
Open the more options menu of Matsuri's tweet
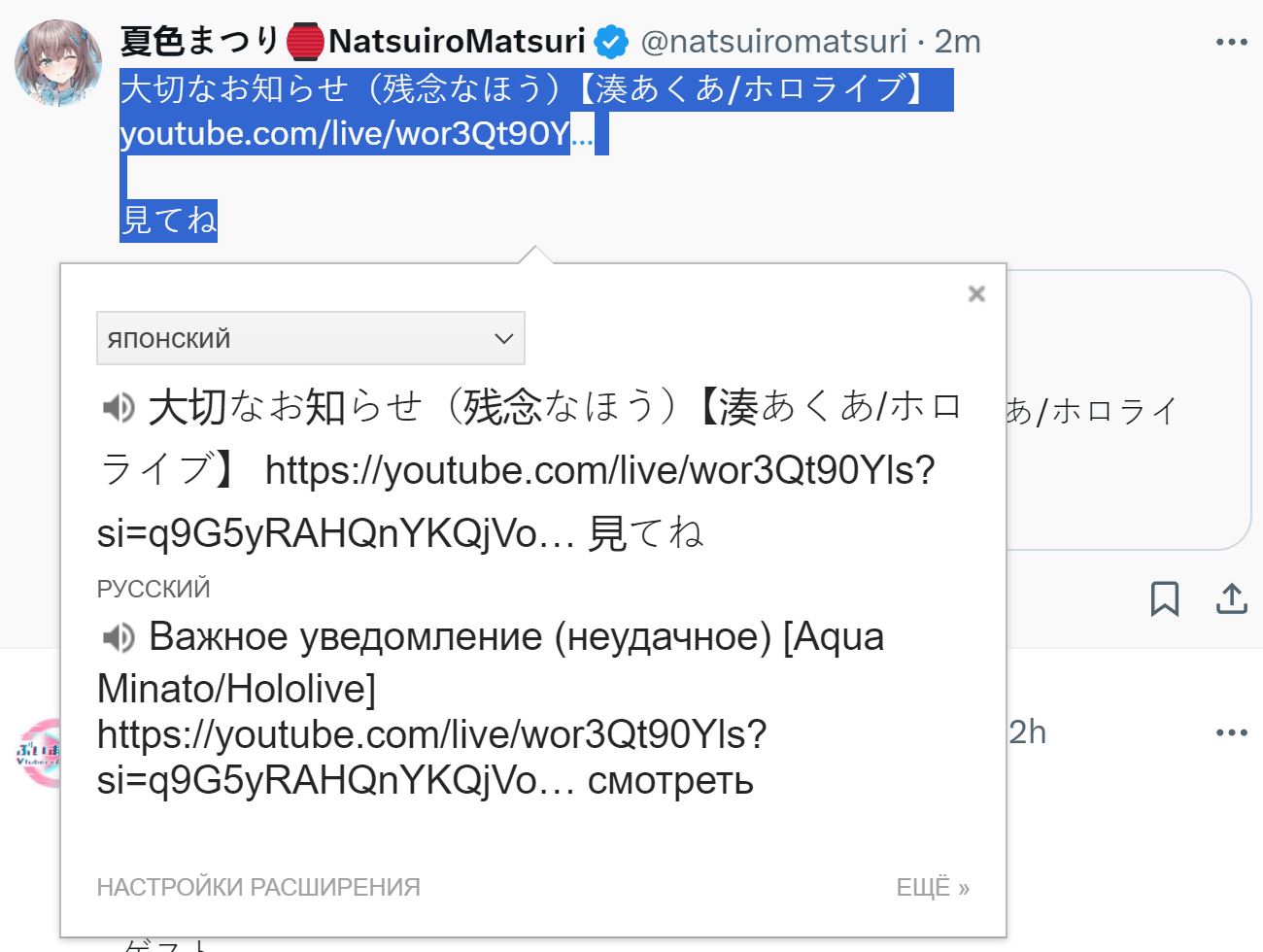pyautogui.click(x=1231, y=42)
